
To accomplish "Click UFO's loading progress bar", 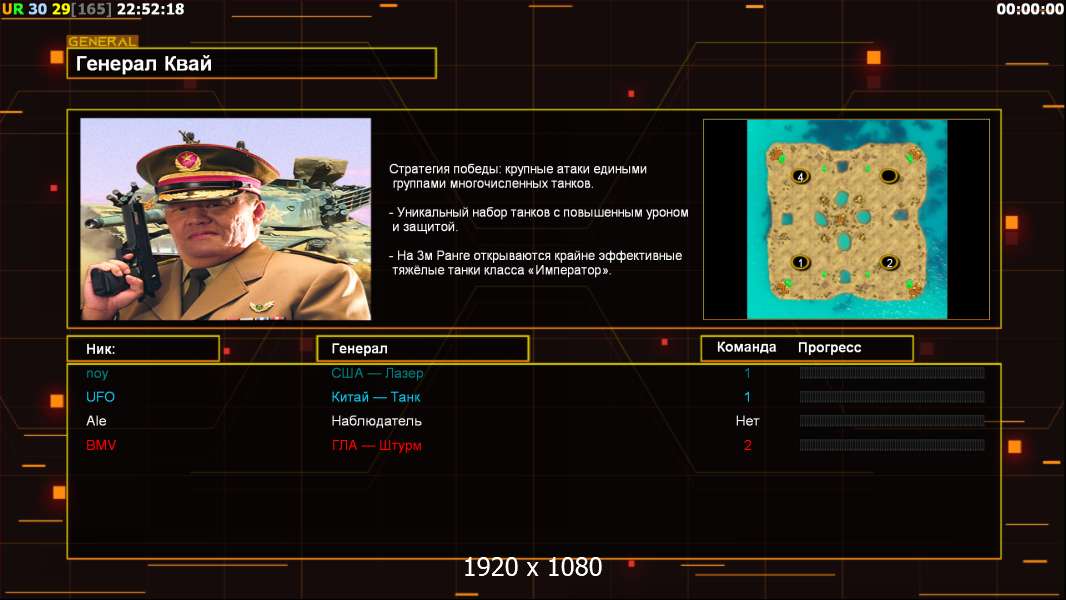I will (x=892, y=397).
